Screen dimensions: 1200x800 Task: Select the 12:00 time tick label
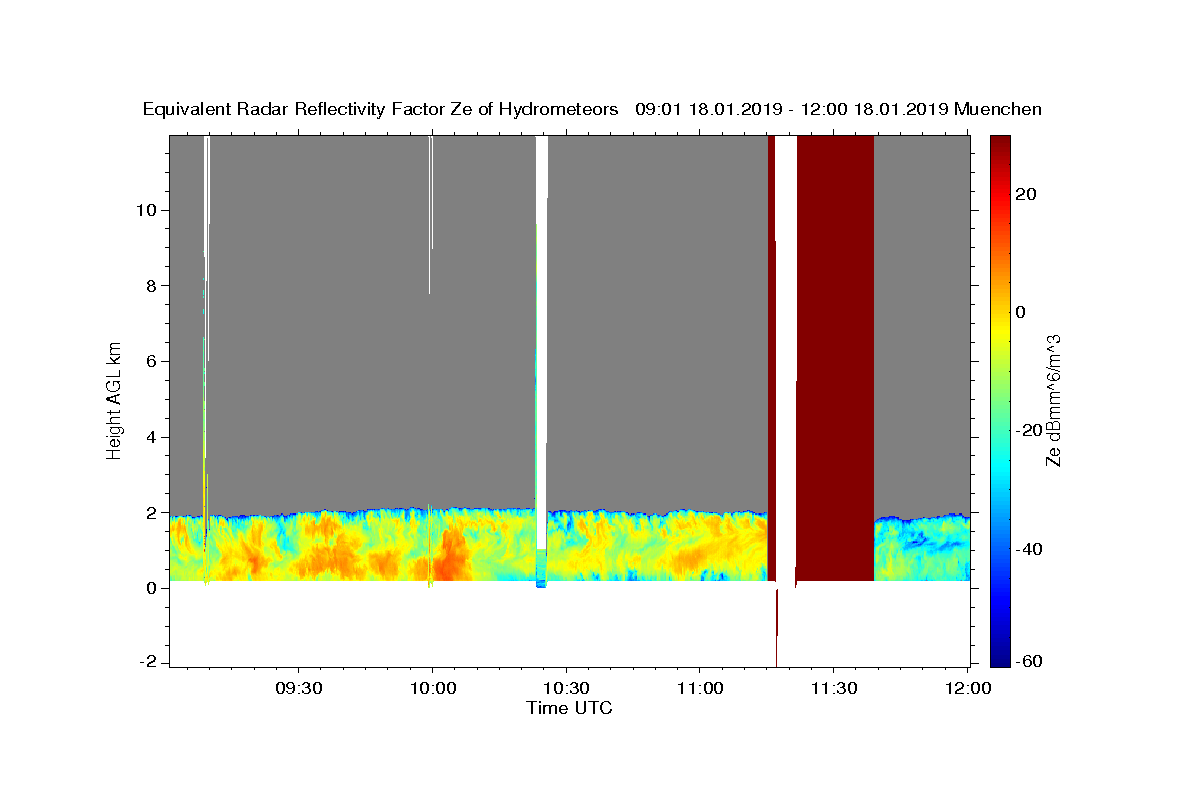coord(967,689)
